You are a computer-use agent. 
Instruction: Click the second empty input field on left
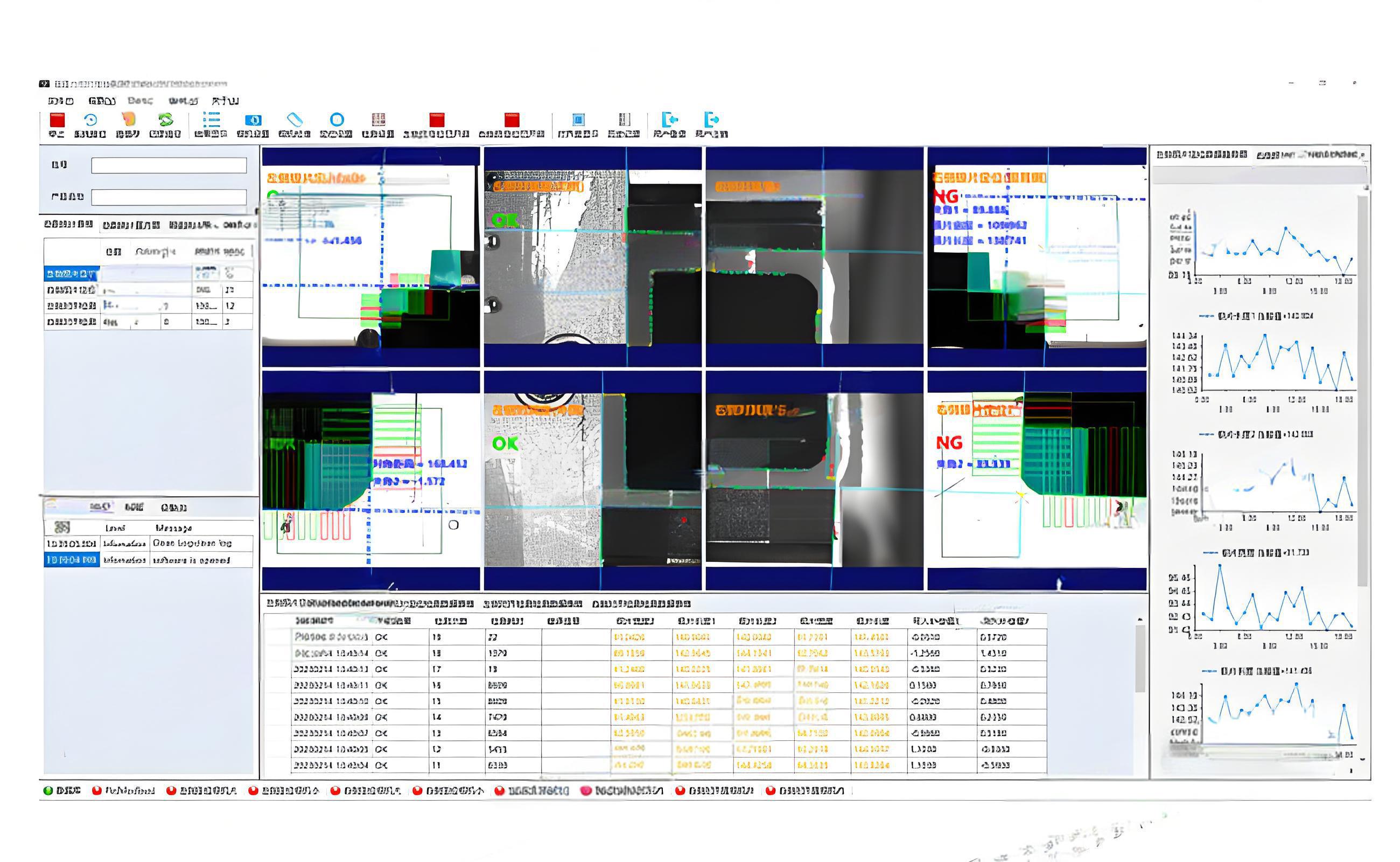[169, 197]
